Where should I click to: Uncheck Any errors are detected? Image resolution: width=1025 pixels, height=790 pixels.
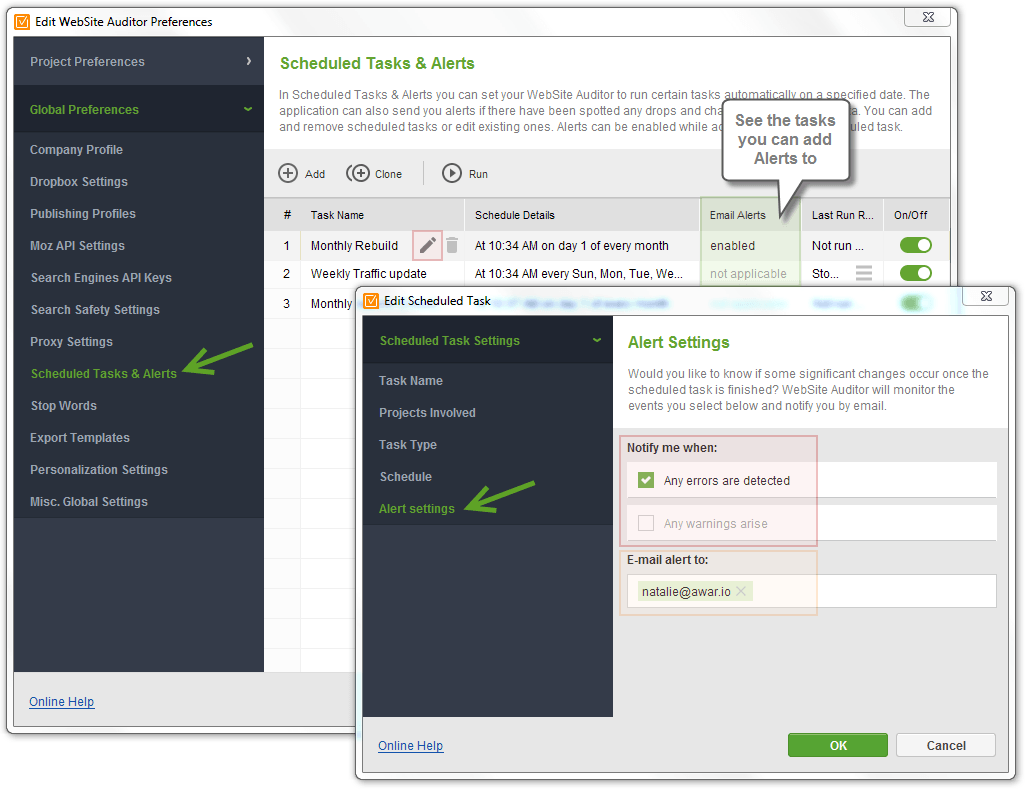click(x=646, y=480)
